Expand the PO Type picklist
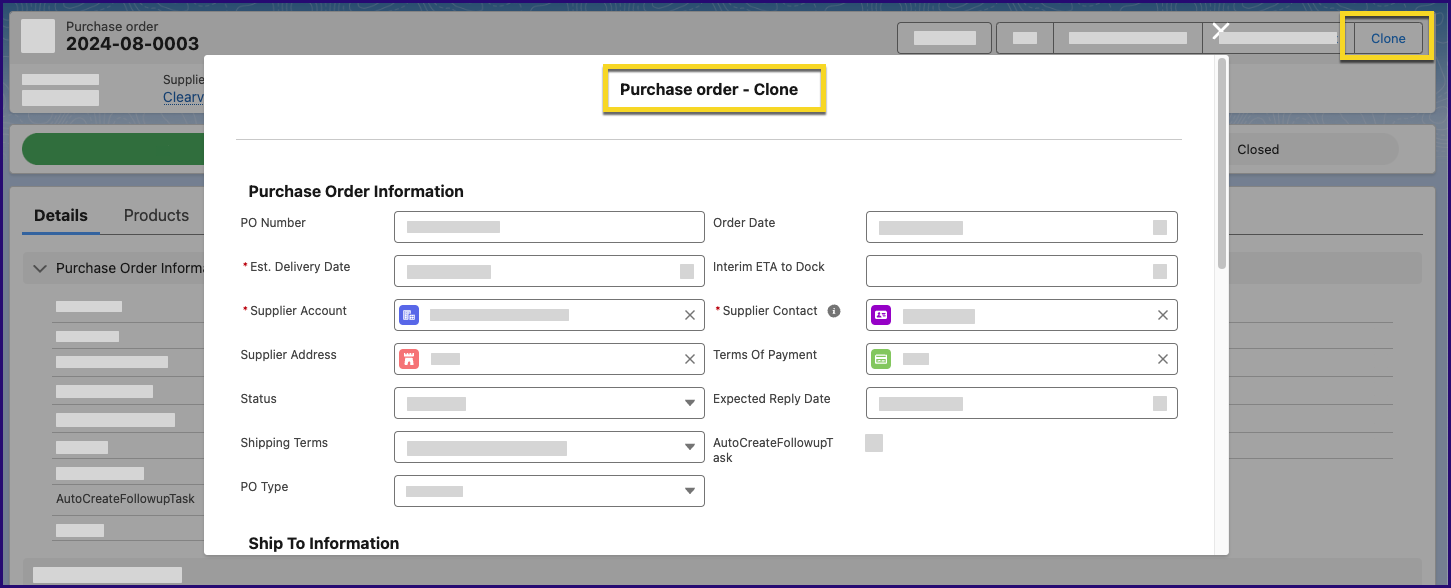The image size is (1451, 588). (x=549, y=491)
